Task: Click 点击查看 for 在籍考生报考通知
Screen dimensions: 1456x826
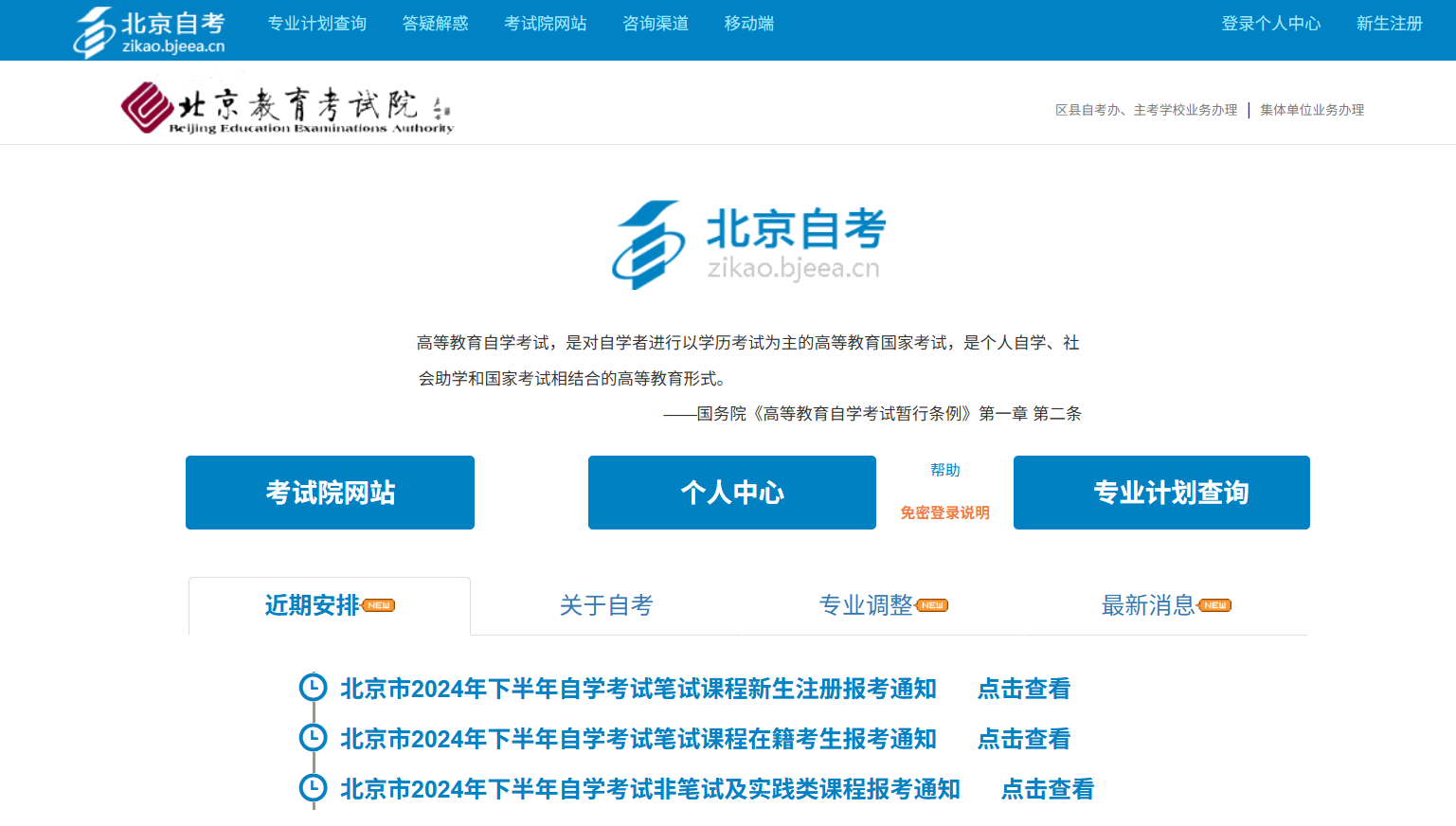Action: coord(1024,739)
